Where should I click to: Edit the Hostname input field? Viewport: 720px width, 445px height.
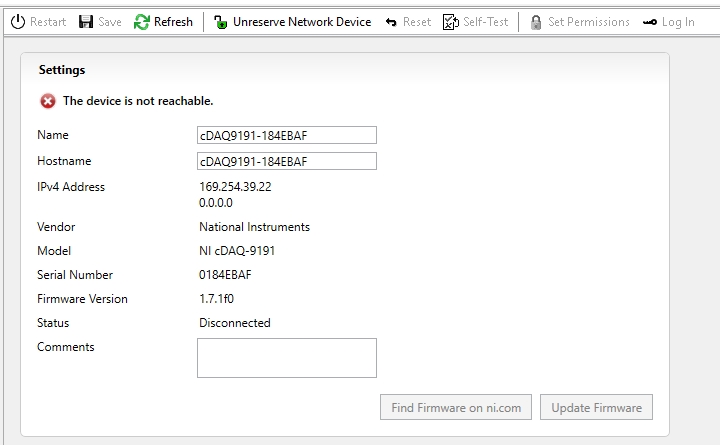point(287,161)
